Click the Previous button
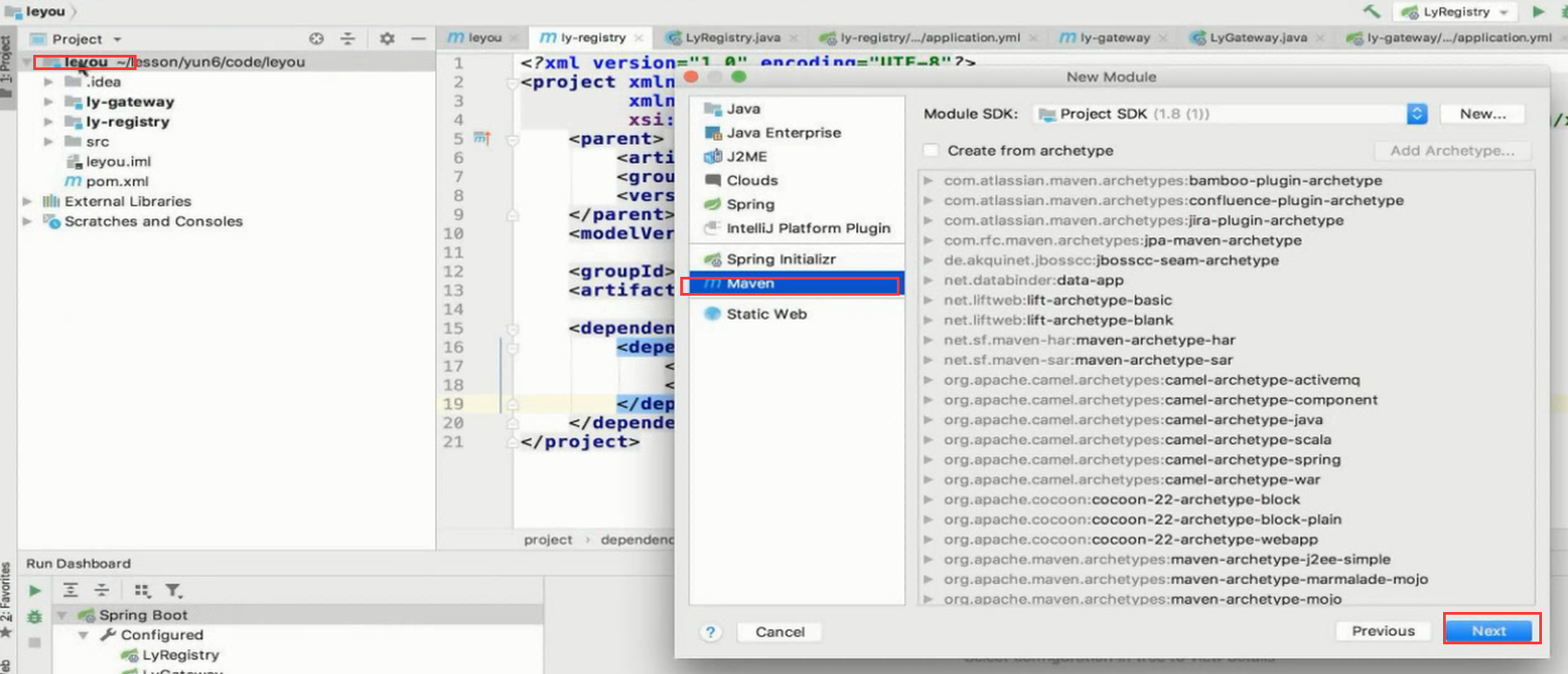 click(x=1383, y=631)
